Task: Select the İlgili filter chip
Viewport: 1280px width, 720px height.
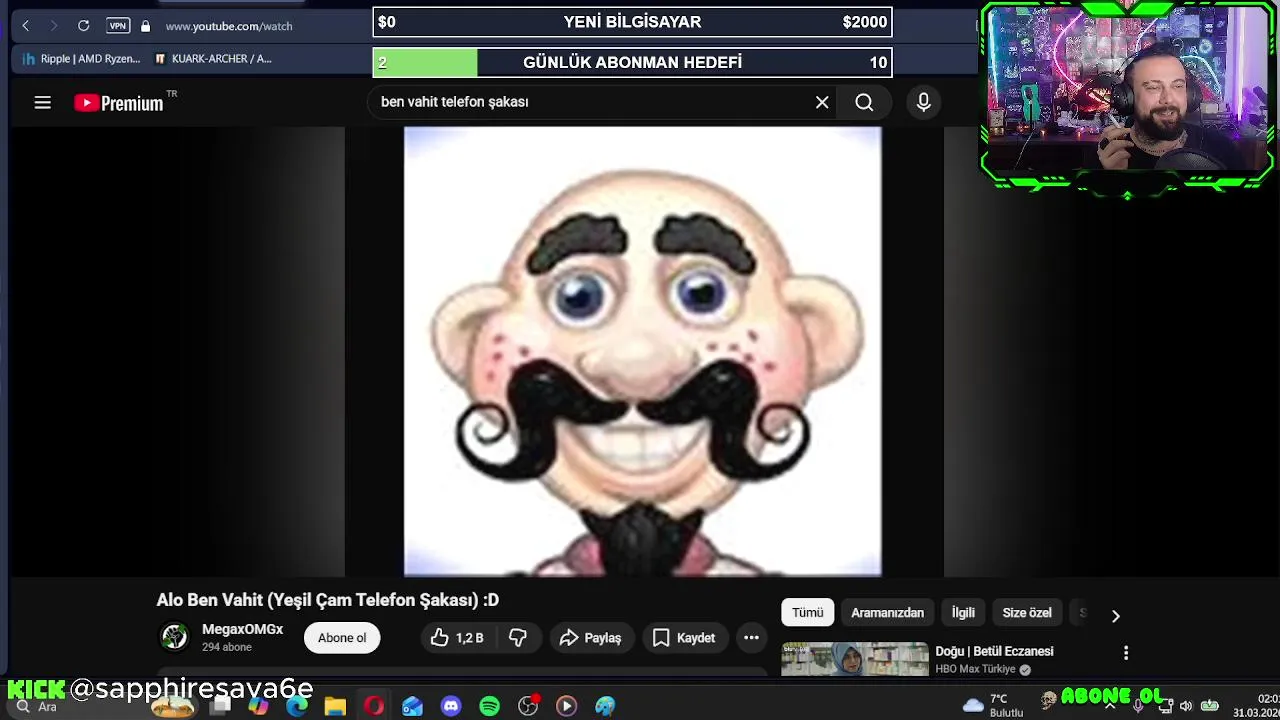Action: [x=963, y=613]
